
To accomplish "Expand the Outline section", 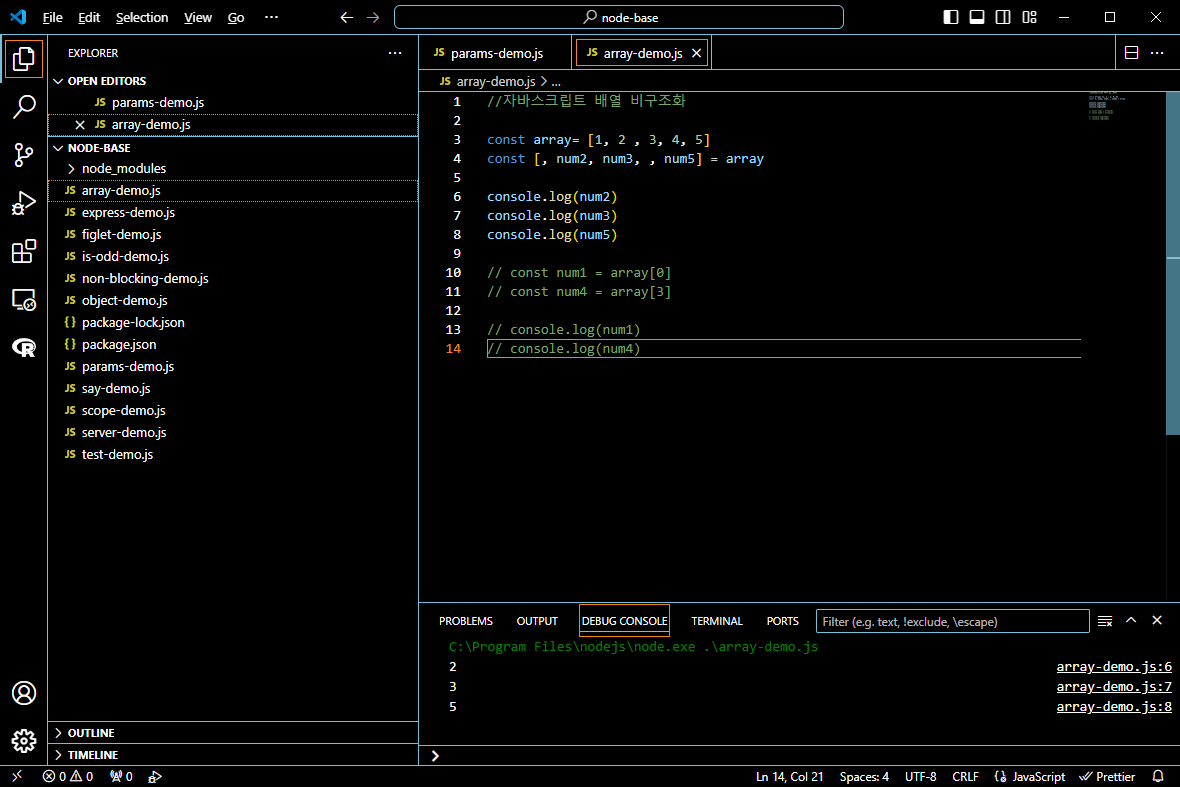I will coord(233,733).
